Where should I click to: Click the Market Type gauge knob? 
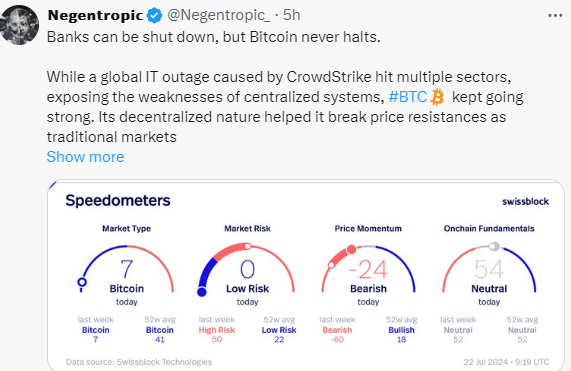coord(82,282)
